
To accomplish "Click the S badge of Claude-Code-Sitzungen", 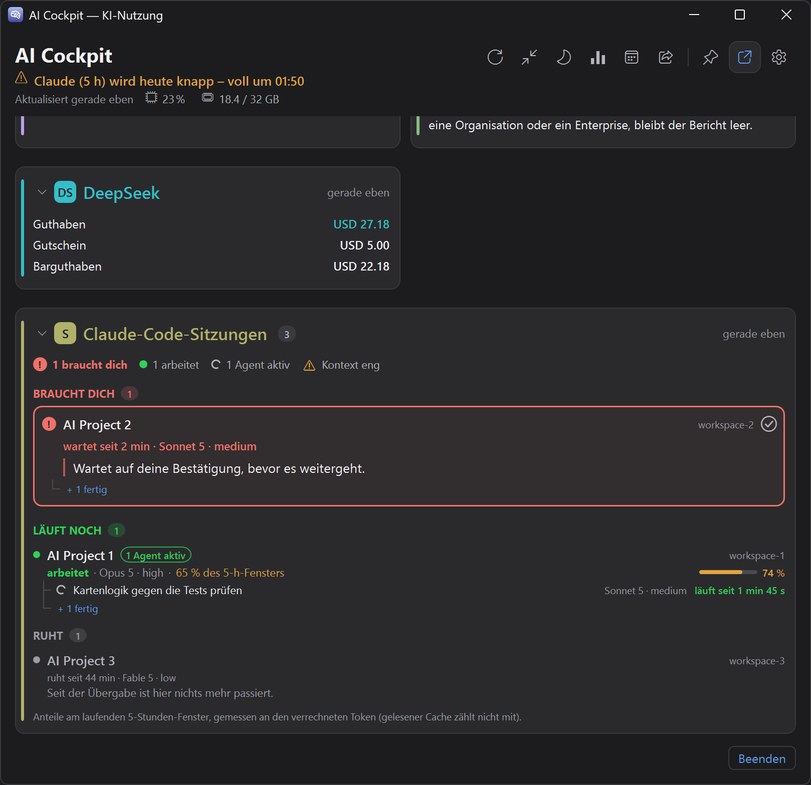I will click(65, 334).
